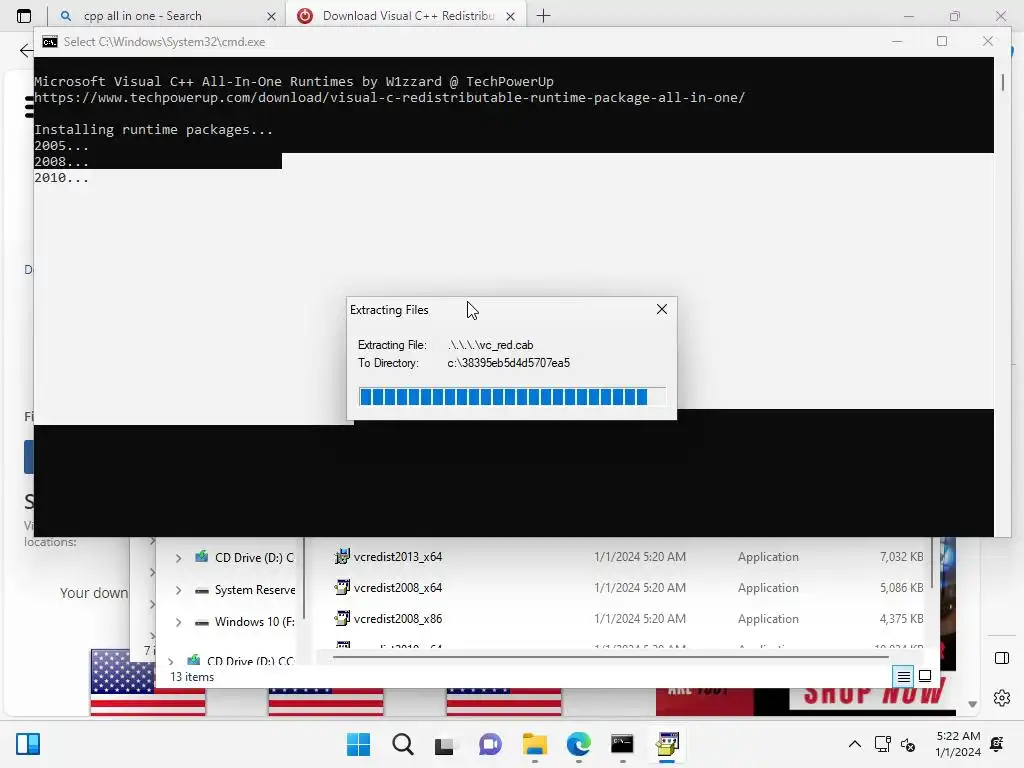This screenshot has height=768, width=1024.
Task: Select the installer taskbar icon
Action: (667, 744)
